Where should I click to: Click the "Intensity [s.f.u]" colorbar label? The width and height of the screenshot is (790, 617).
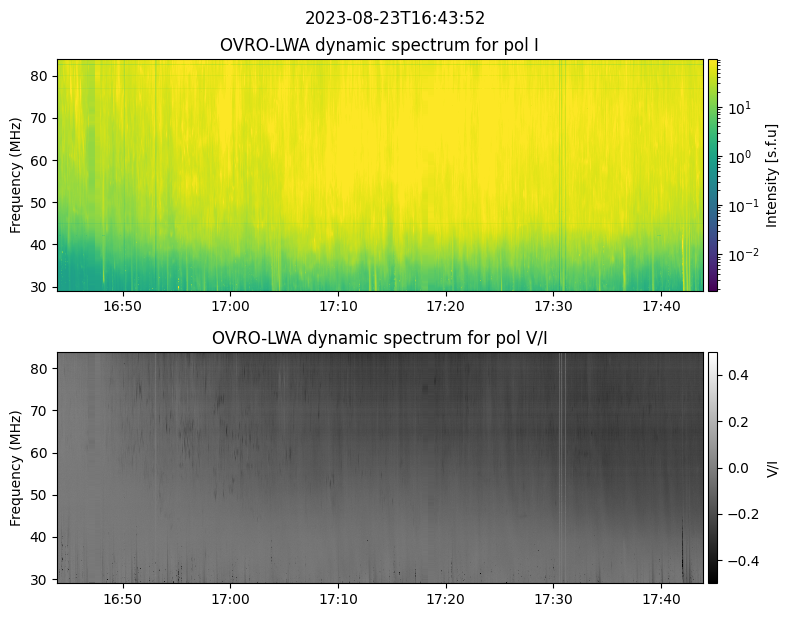pyautogui.click(x=771, y=175)
